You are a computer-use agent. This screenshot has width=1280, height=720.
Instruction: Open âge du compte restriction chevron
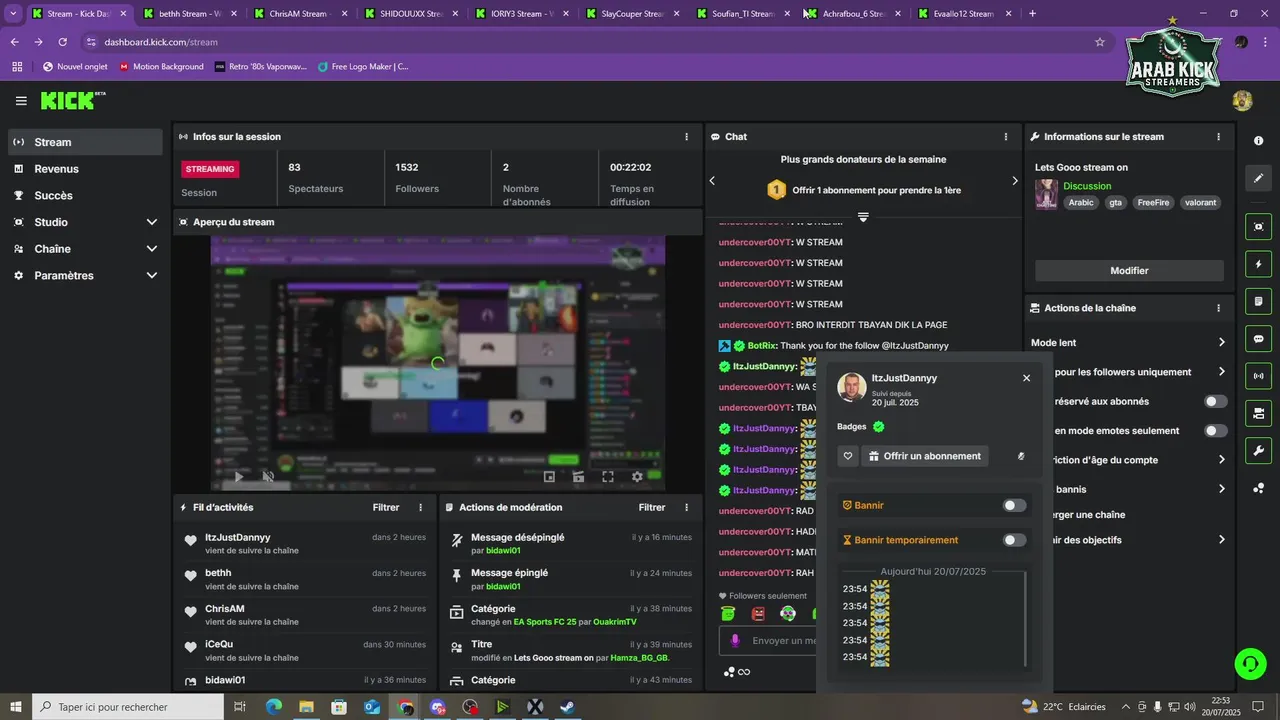pos(1221,460)
